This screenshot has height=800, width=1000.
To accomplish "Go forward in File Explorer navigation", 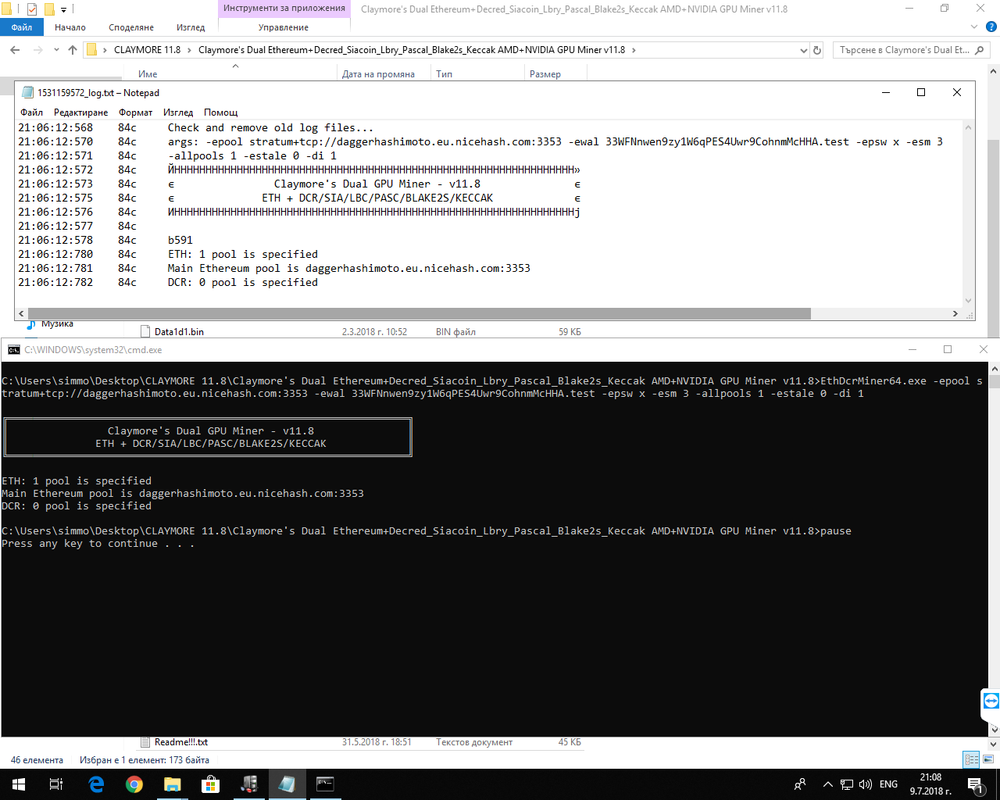I will 38,50.
